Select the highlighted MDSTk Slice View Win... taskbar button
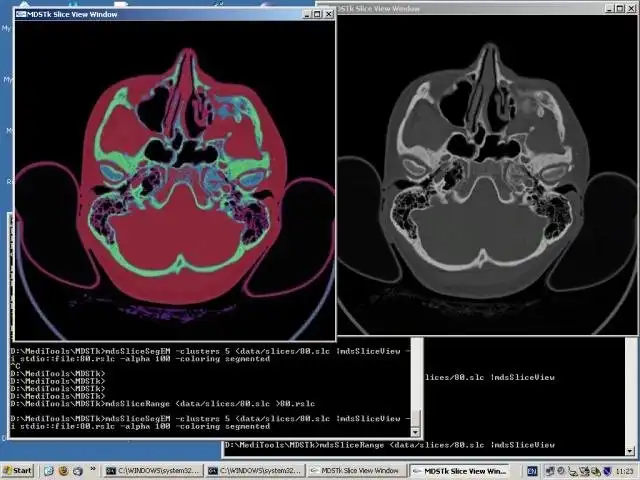640x480 pixels. [460, 471]
